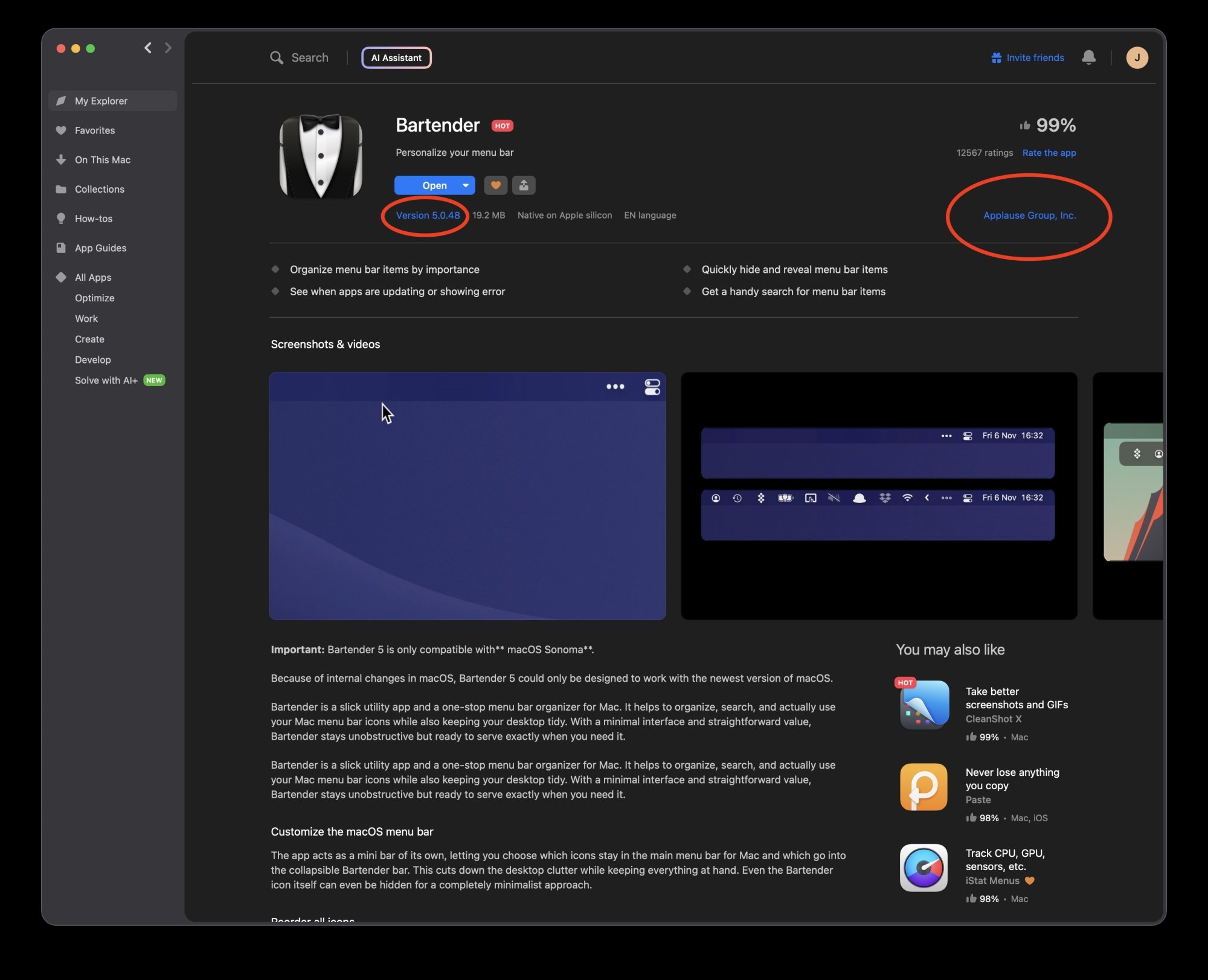
Task: Click the thumbs-up icon beside 99%
Action: [x=1024, y=126]
